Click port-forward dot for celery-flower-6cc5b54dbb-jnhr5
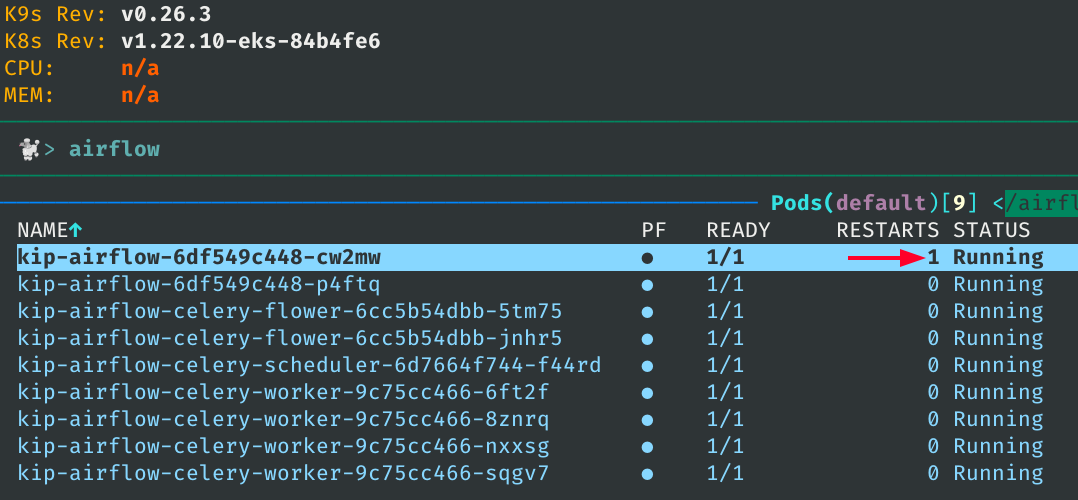The height and width of the screenshot is (500, 1078). (x=647, y=339)
